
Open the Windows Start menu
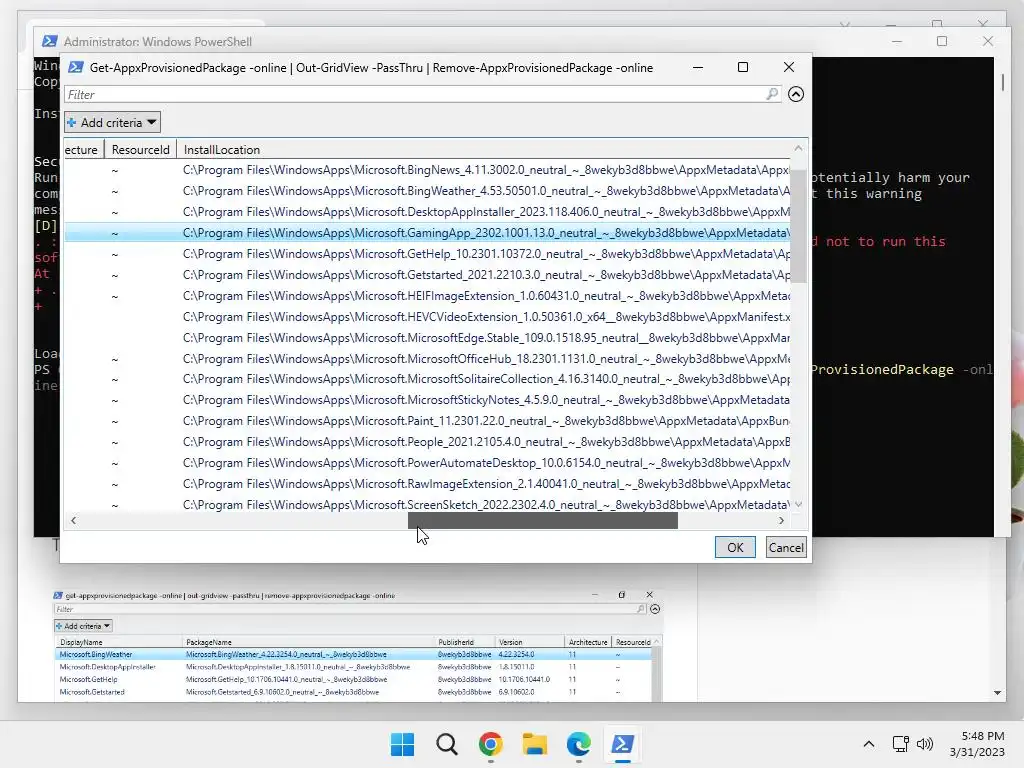pyautogui.click(x=402, y=744)
